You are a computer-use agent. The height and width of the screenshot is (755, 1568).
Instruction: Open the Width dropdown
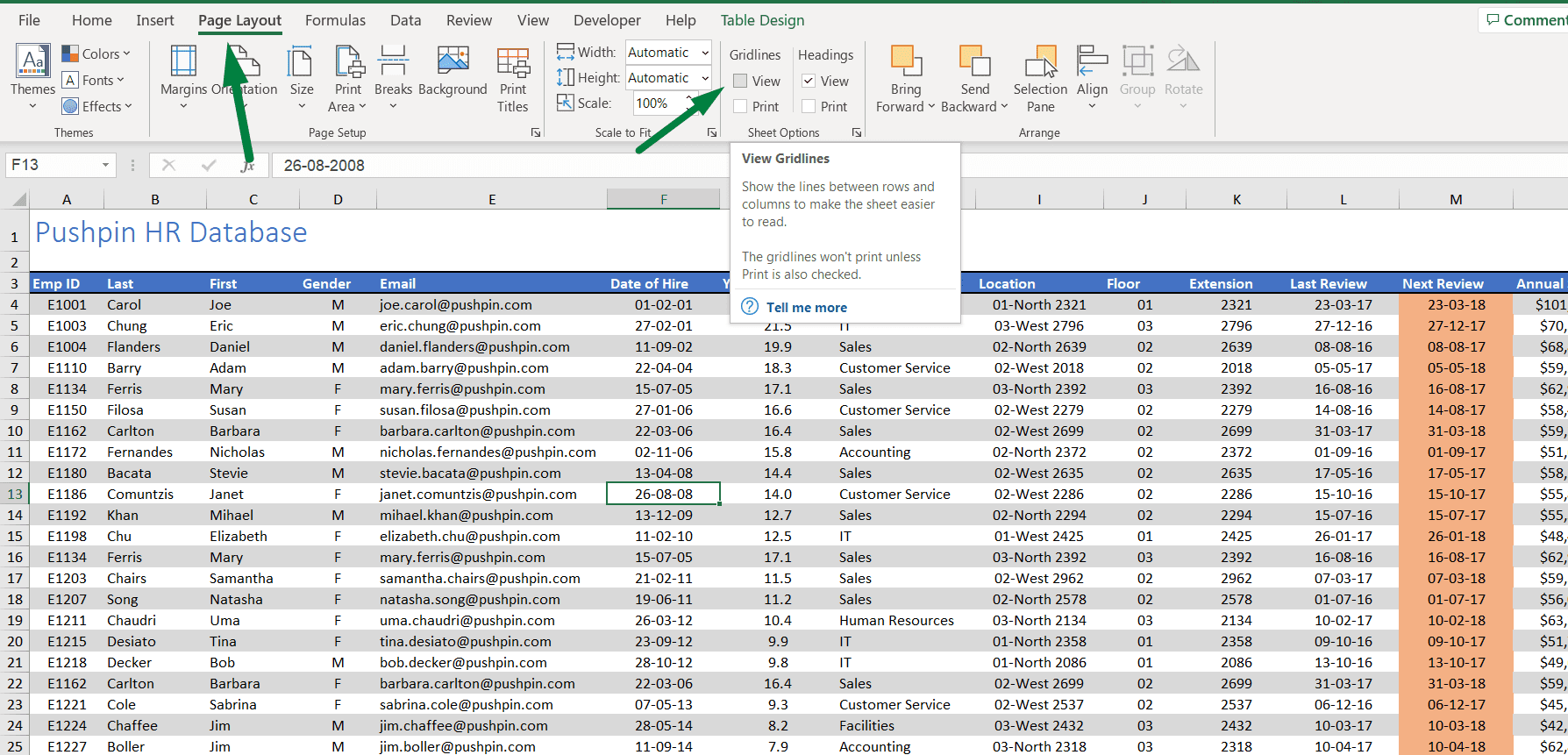[x=704, y=53]
